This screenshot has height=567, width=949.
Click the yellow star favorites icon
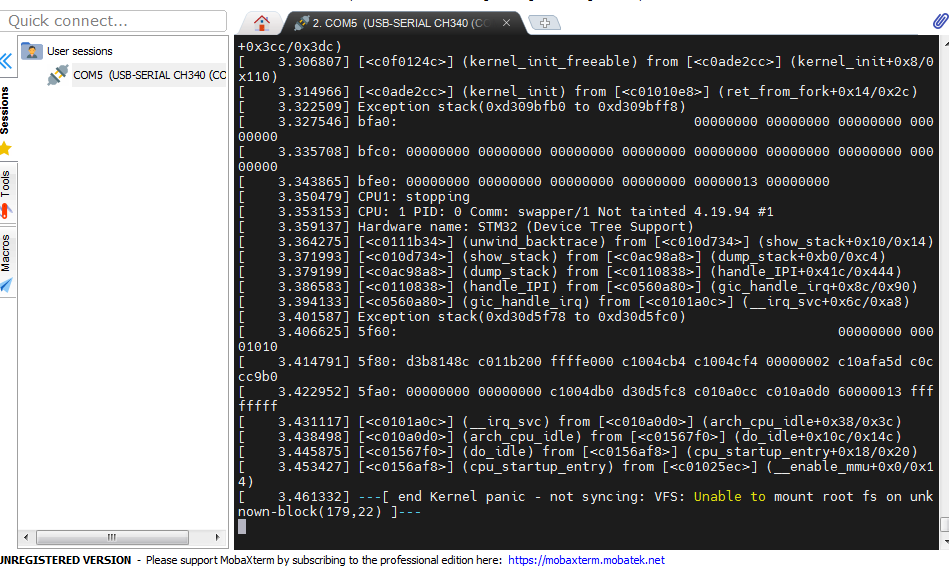click(x=5, y=148)
